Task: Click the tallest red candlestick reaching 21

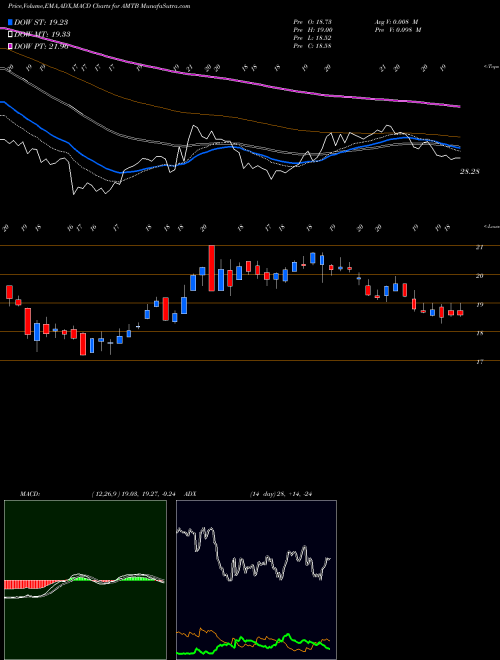Action: tap(212, 268)
